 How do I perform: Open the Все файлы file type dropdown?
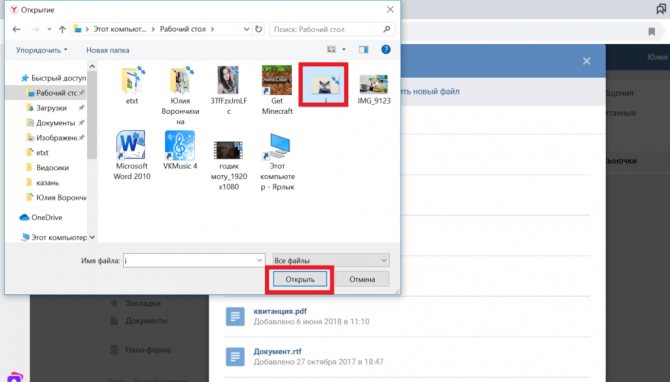tap(331, 260)
